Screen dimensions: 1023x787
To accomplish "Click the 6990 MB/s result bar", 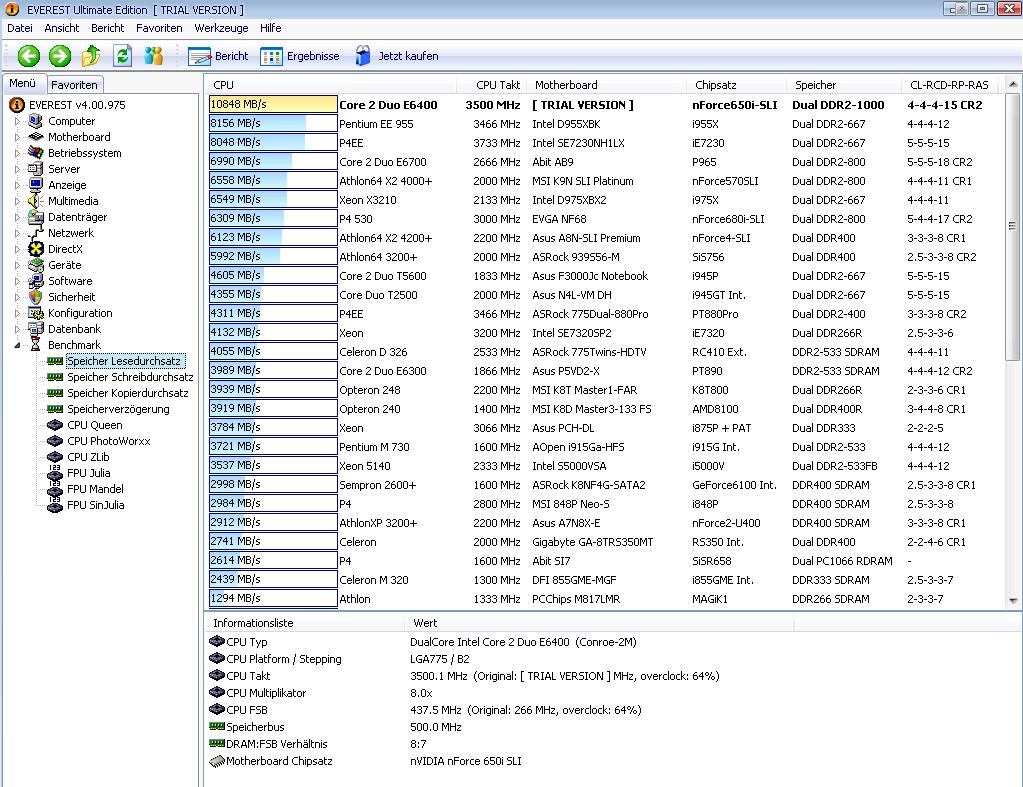I will coord(273,161).
